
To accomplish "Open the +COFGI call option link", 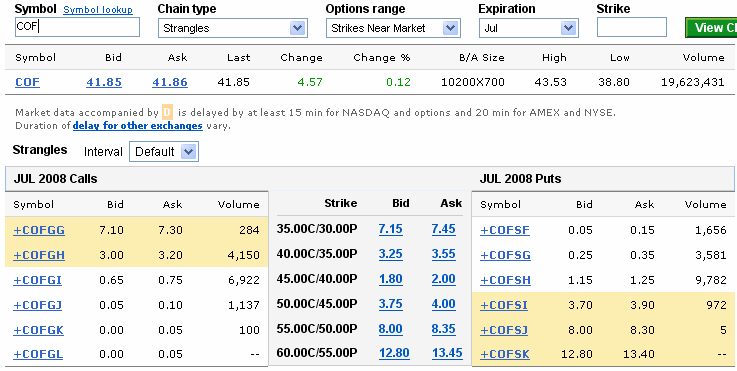I will 38,280.
